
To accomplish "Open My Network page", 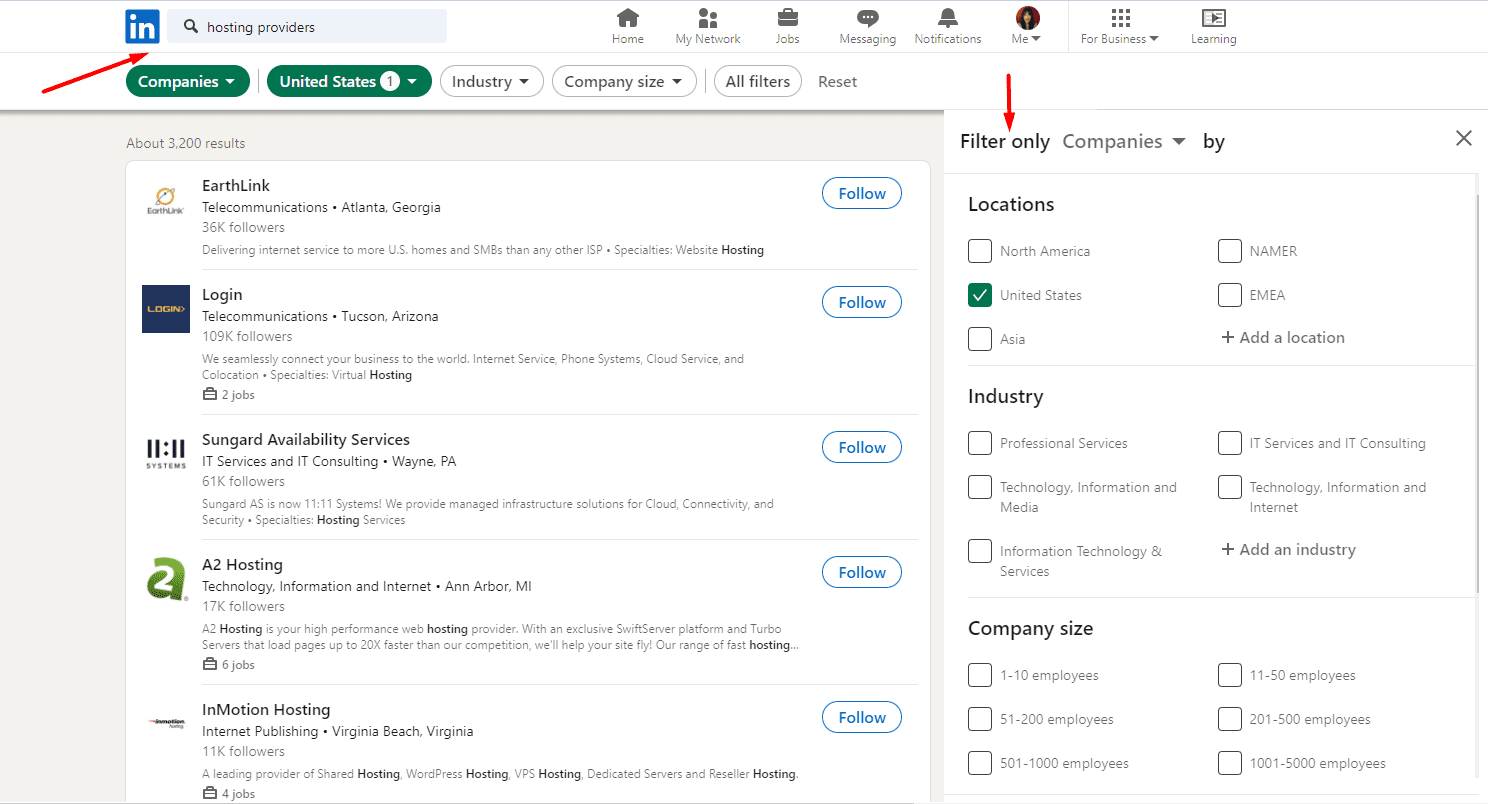I will pyautogui.click(x=708, y=26).
